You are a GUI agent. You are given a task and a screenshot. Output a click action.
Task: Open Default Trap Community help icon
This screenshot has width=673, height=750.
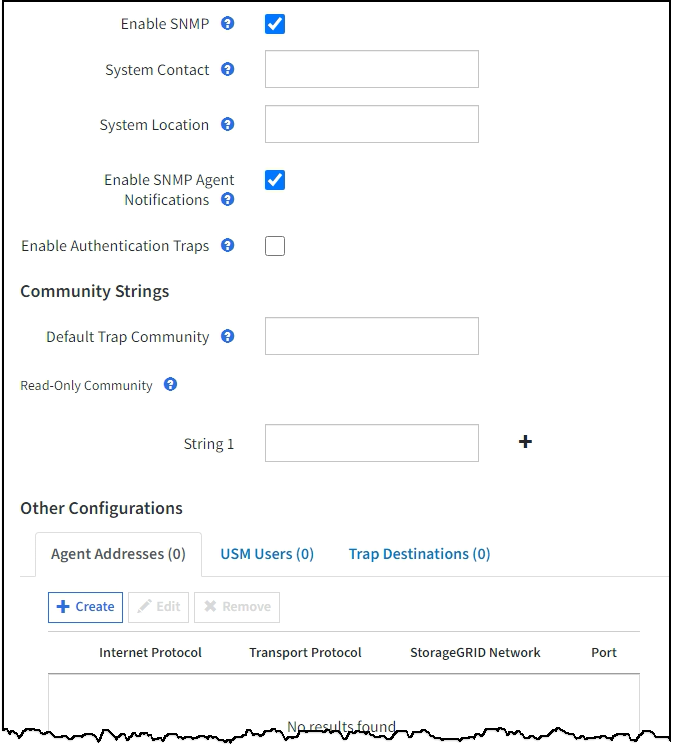(227, 337)
